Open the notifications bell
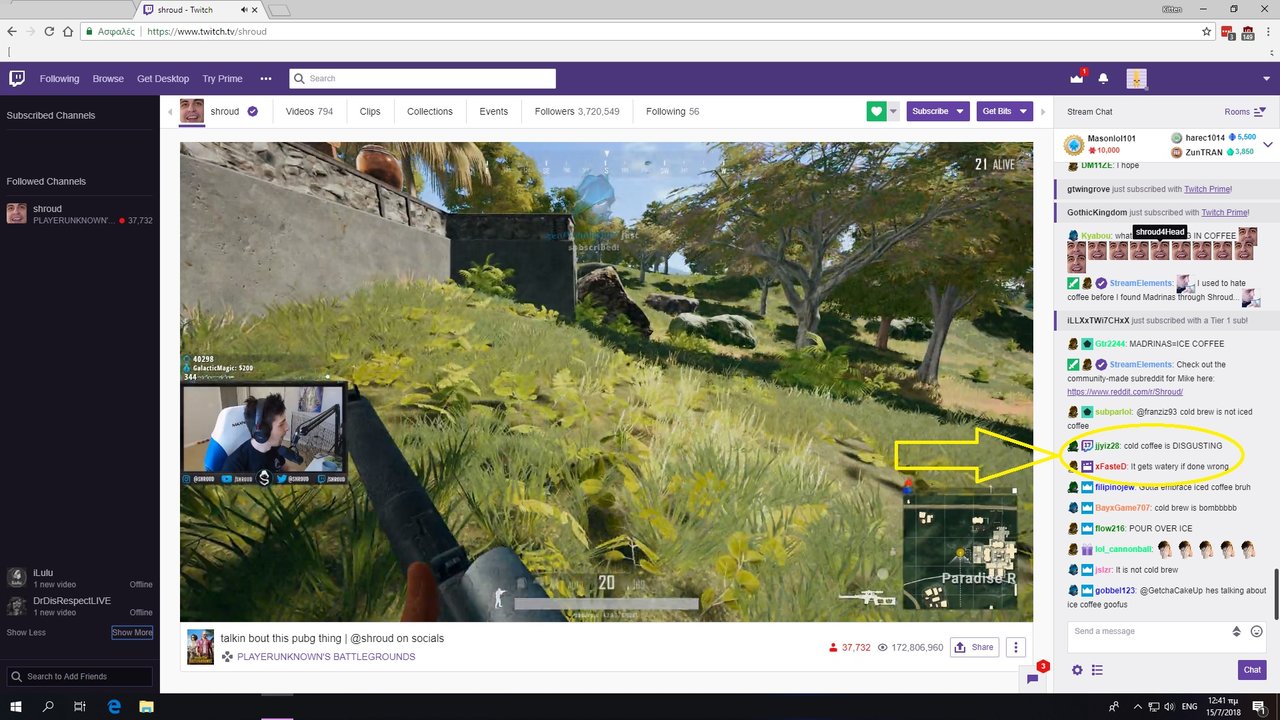Screen dimensions: 1280x720 [1104, 78]
